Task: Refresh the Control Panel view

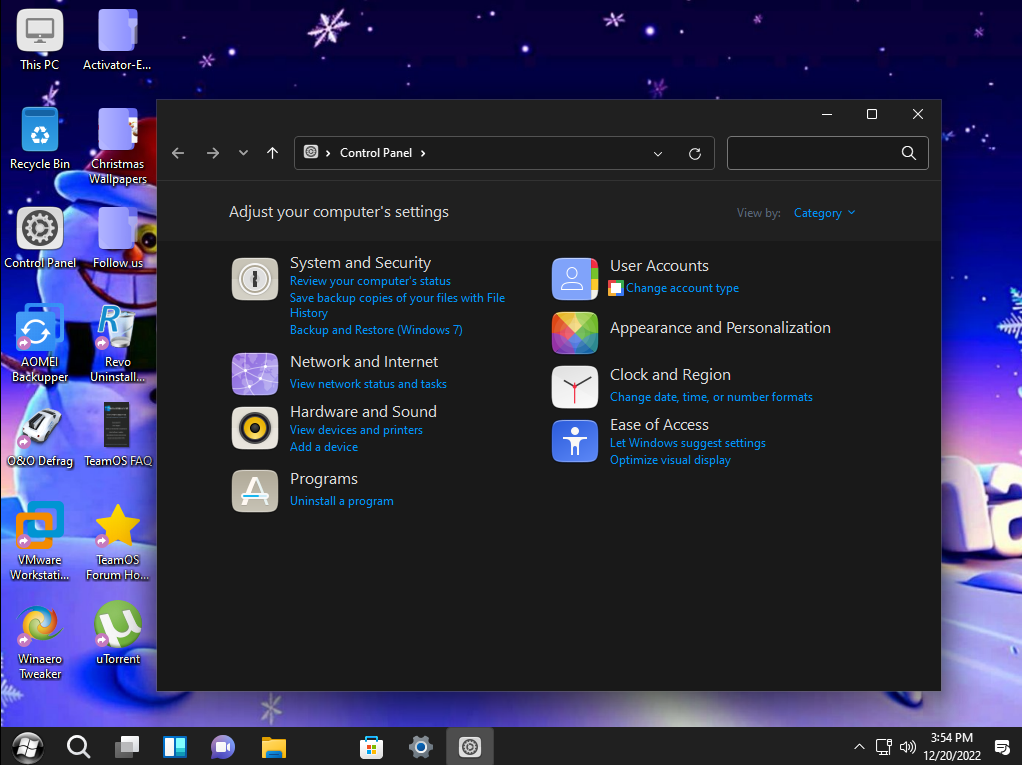Action: click(x=695, y=153)
